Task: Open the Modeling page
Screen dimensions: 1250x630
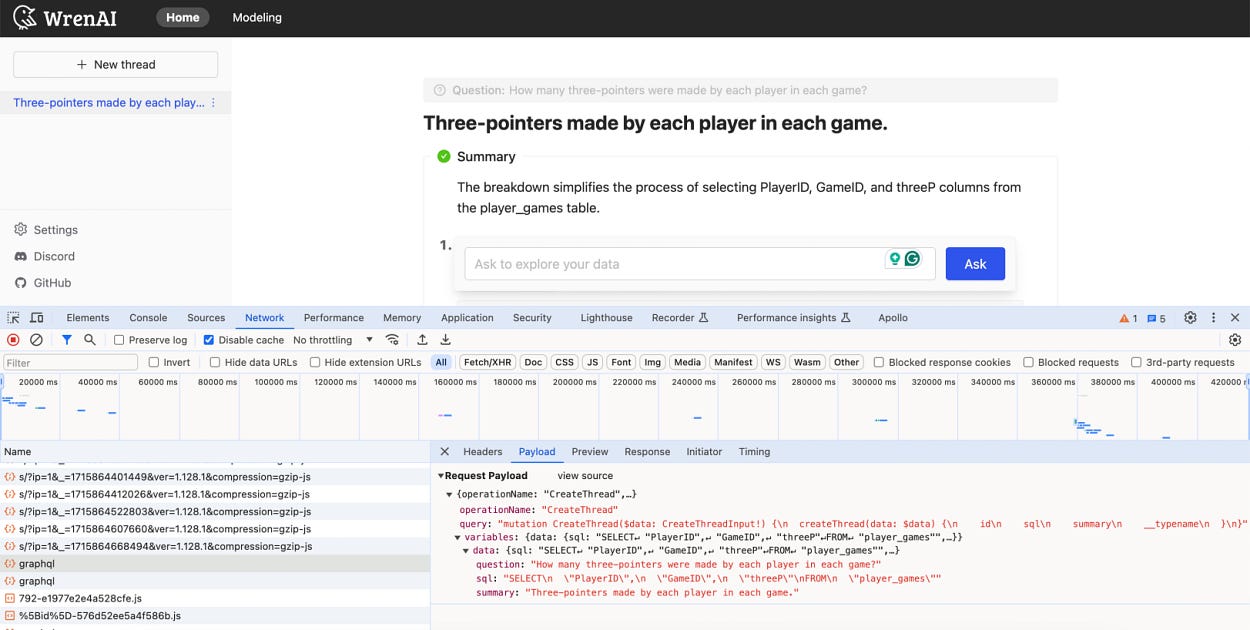Action: pyautogui.click(x=257, y=17)
